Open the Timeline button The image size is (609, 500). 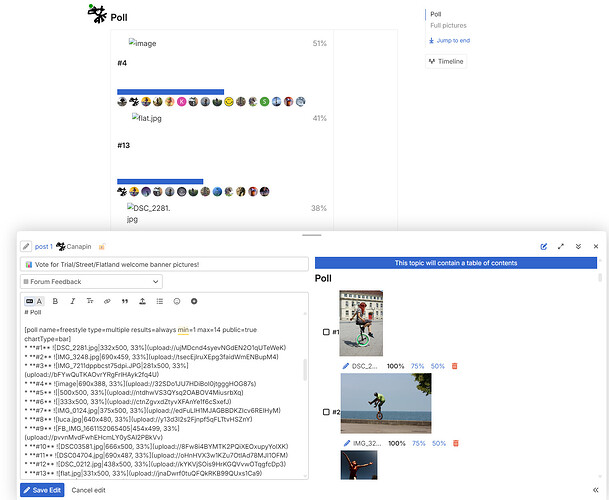coord(446,61)
